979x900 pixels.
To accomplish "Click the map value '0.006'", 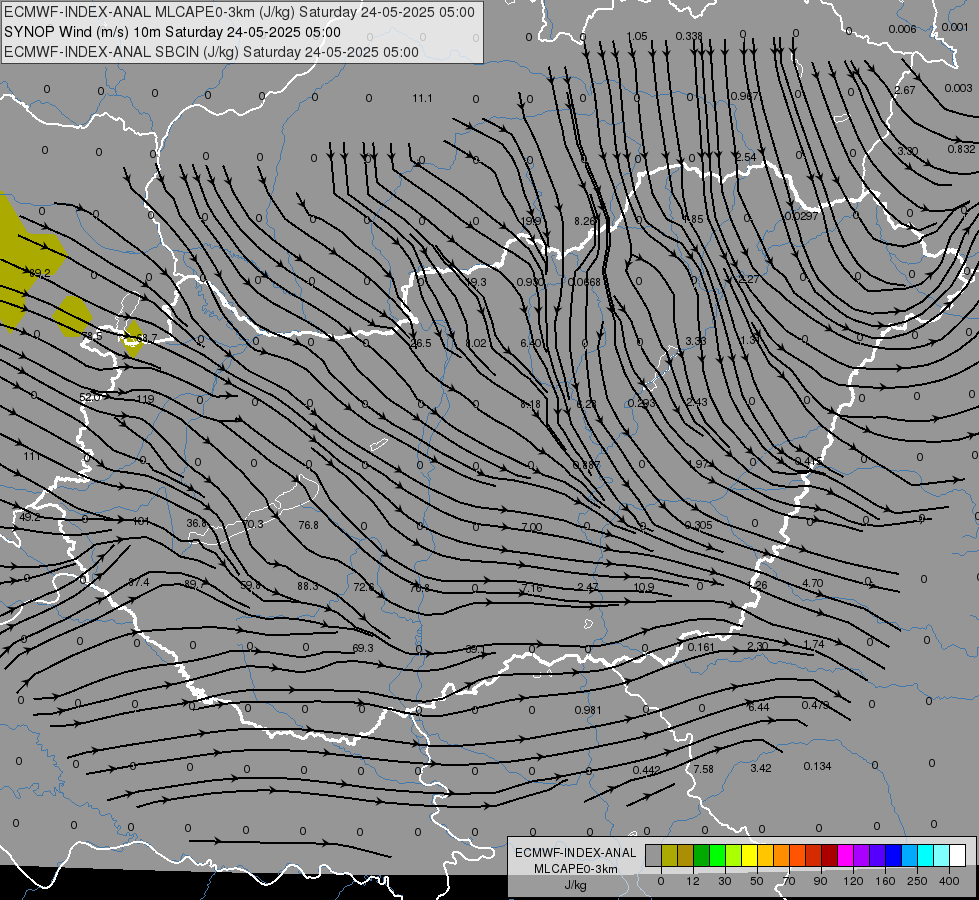I will pyautogui.click(x=902, y=29).
